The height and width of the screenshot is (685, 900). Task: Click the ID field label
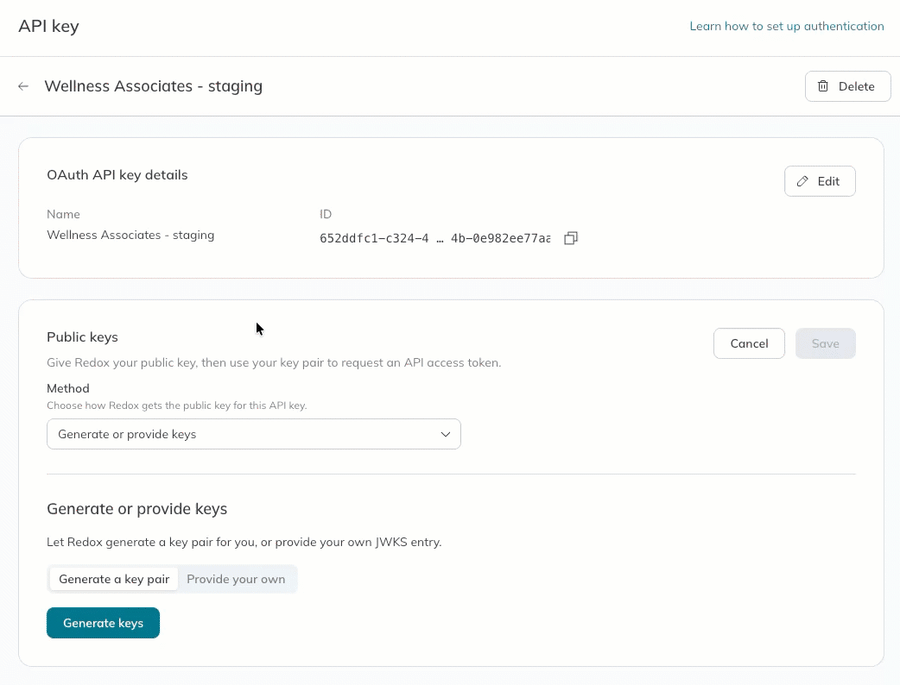click(325, 214)
